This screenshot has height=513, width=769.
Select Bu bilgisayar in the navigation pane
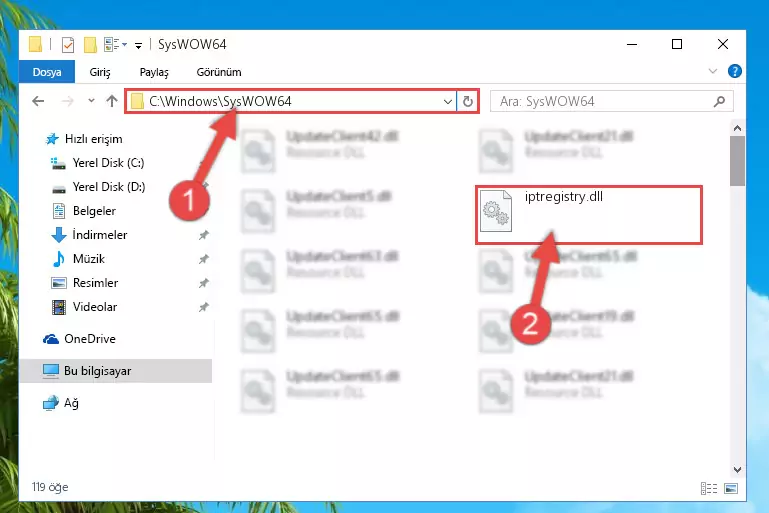coord(116,371)
